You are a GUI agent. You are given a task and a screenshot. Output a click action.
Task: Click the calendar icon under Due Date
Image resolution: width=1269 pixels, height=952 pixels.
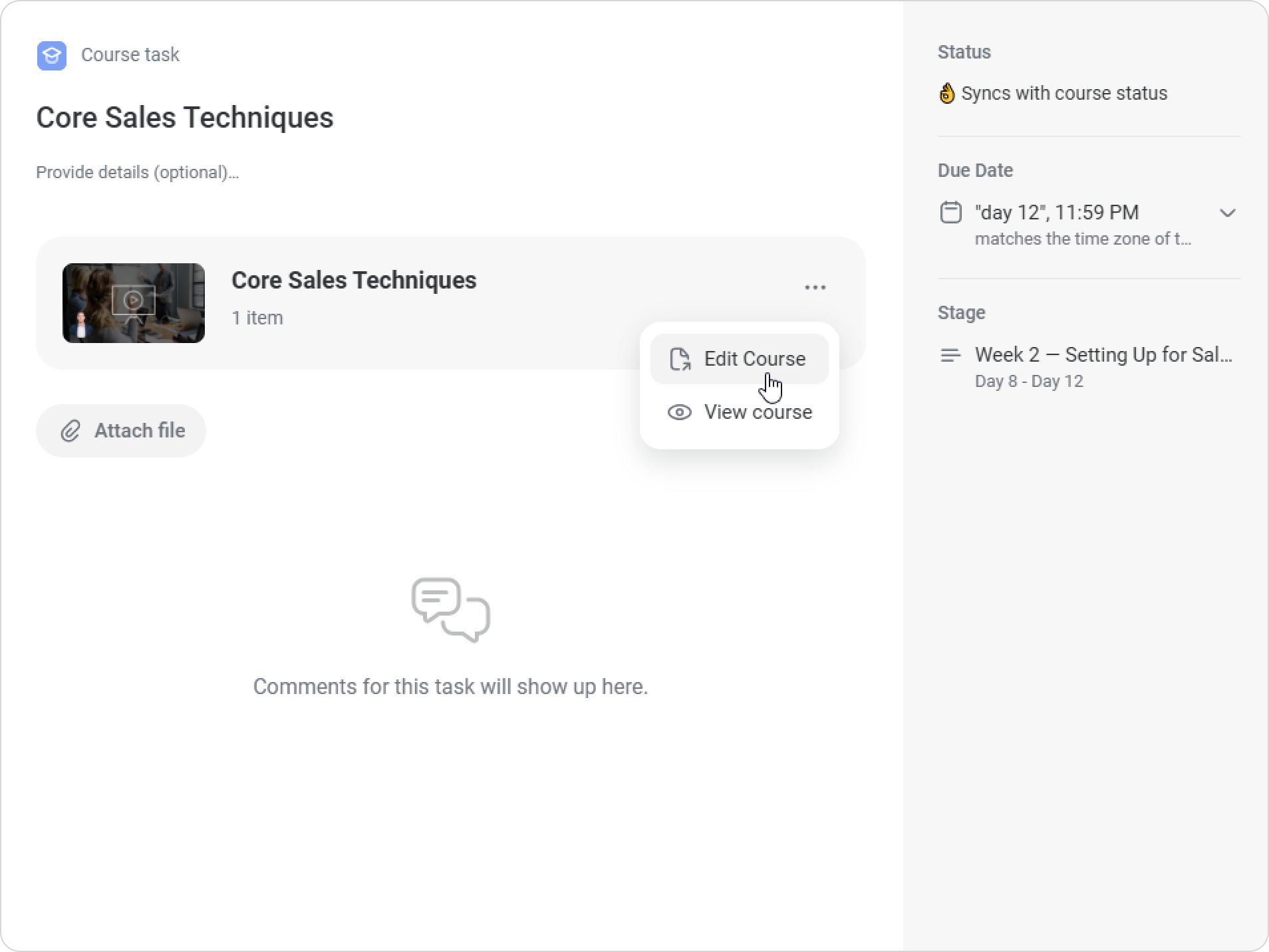(950, 213)
